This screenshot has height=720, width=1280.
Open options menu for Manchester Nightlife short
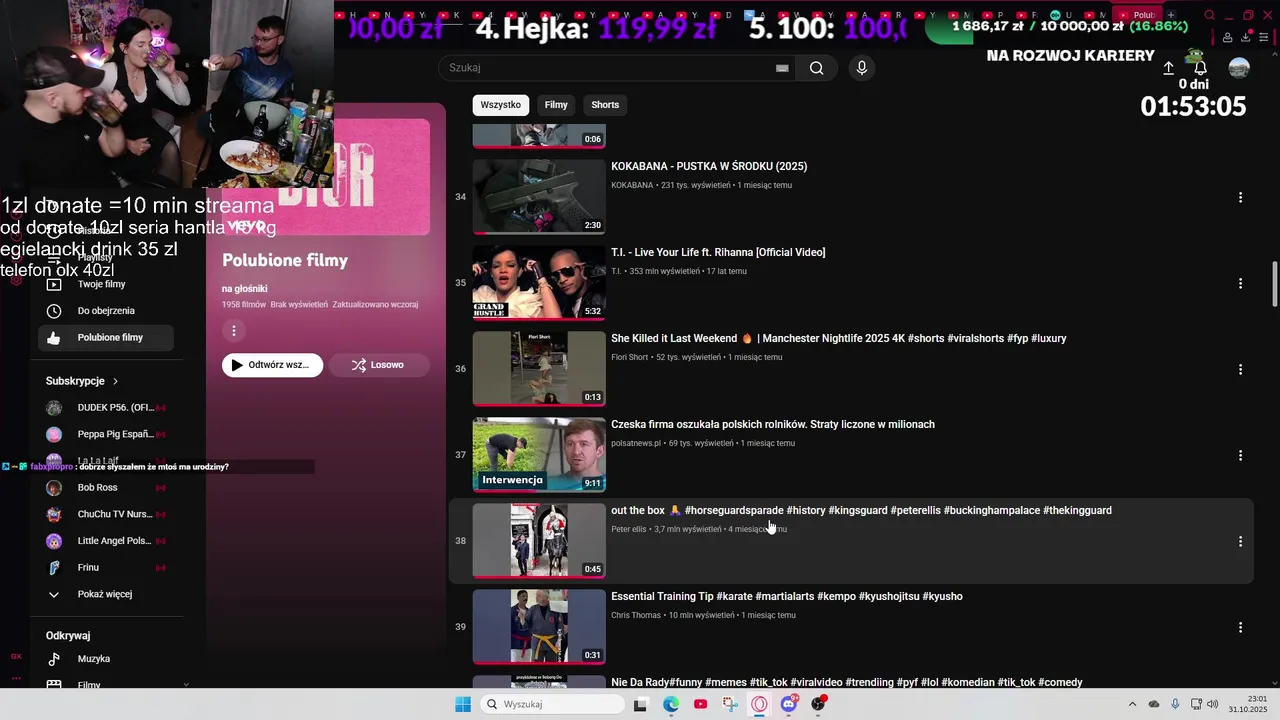pos(1240,369)
